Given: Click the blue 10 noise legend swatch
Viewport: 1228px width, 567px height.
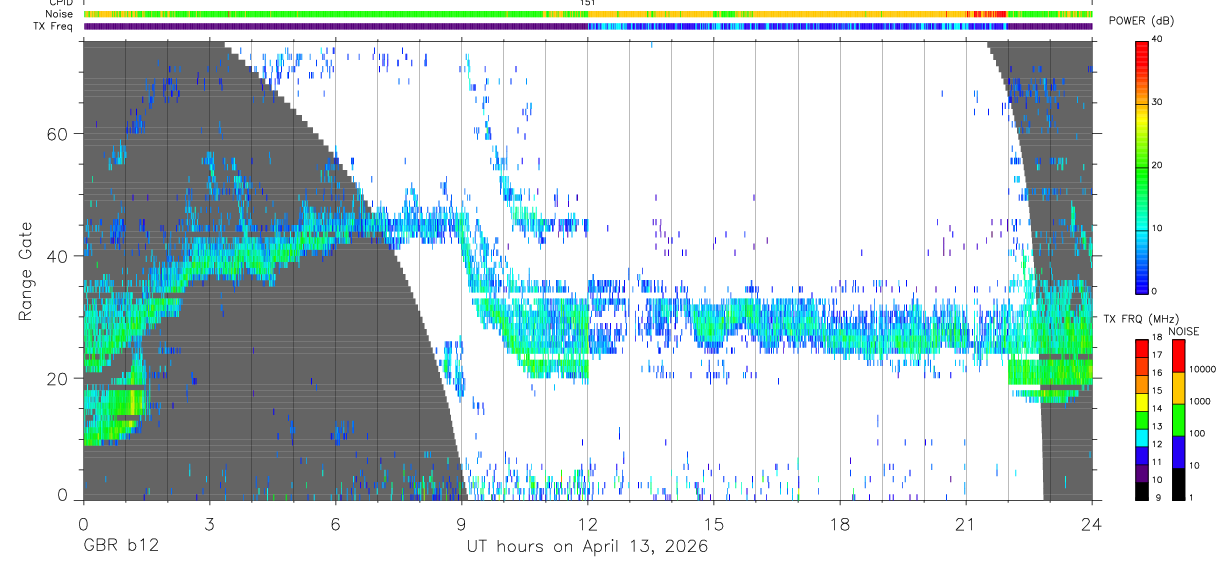Looking at the screenshot, I should pos(1178,451).
